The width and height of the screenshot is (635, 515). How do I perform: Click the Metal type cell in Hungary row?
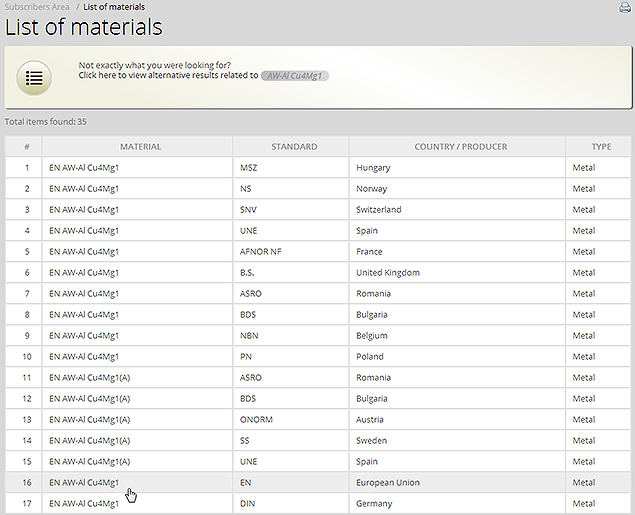click(598, 168)
